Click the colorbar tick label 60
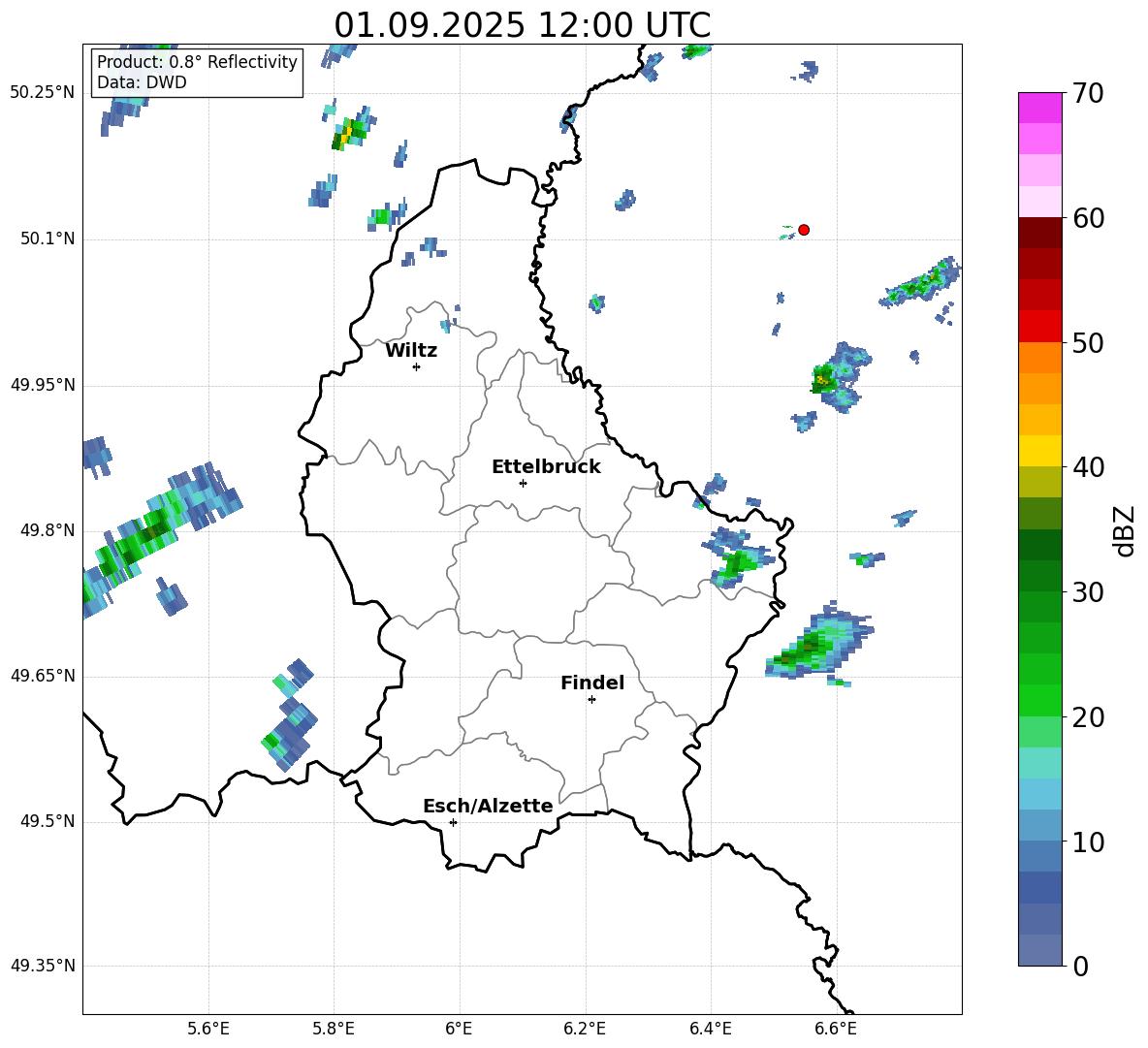1148x1048 pixels. [x=1088, y=218]
